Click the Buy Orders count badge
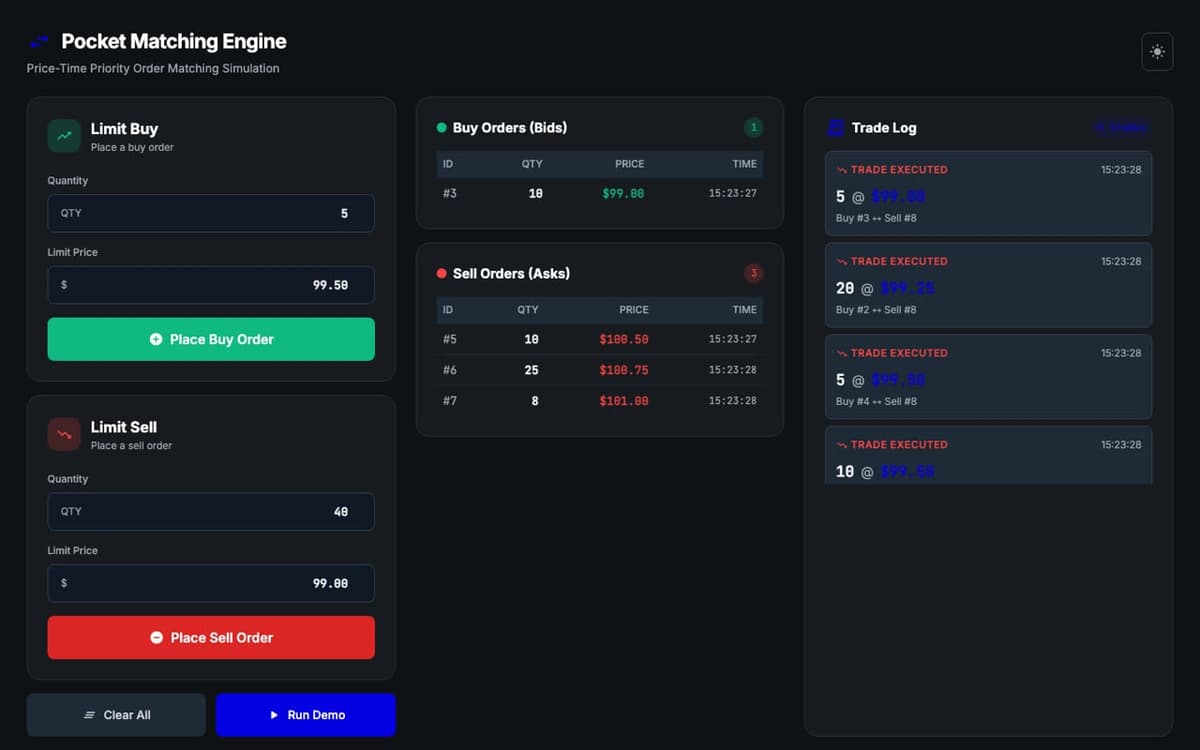The width and height of the screenshot is (1200, 750). coord(753,127)
